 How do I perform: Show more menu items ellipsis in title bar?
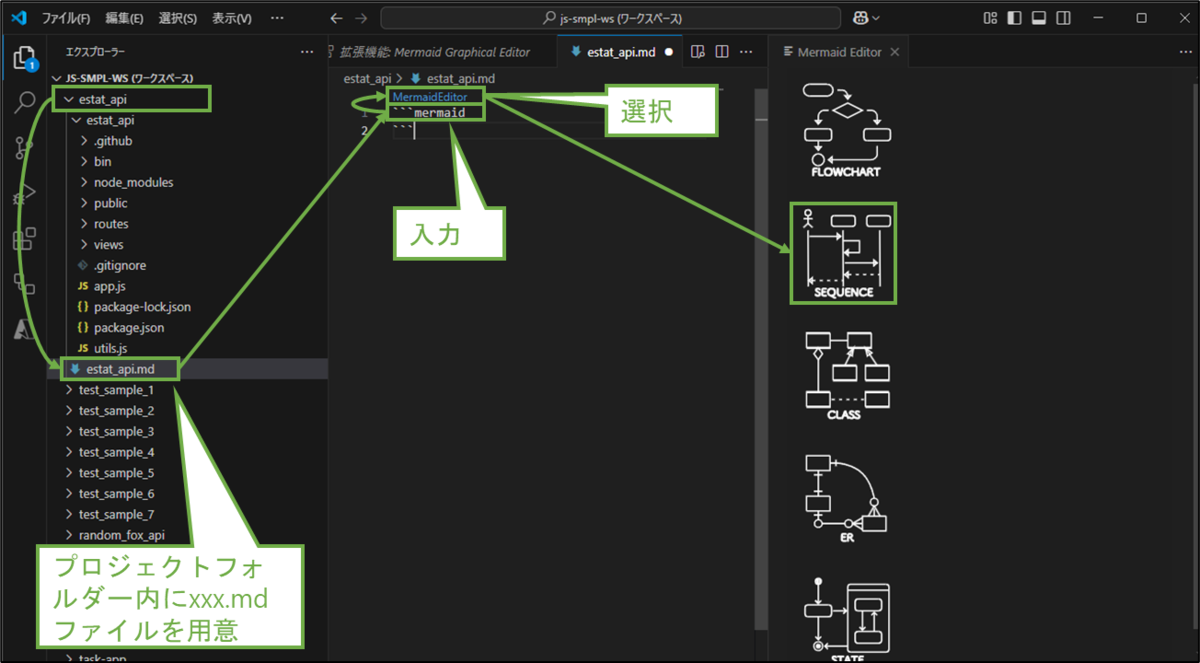tap(277, 18)
